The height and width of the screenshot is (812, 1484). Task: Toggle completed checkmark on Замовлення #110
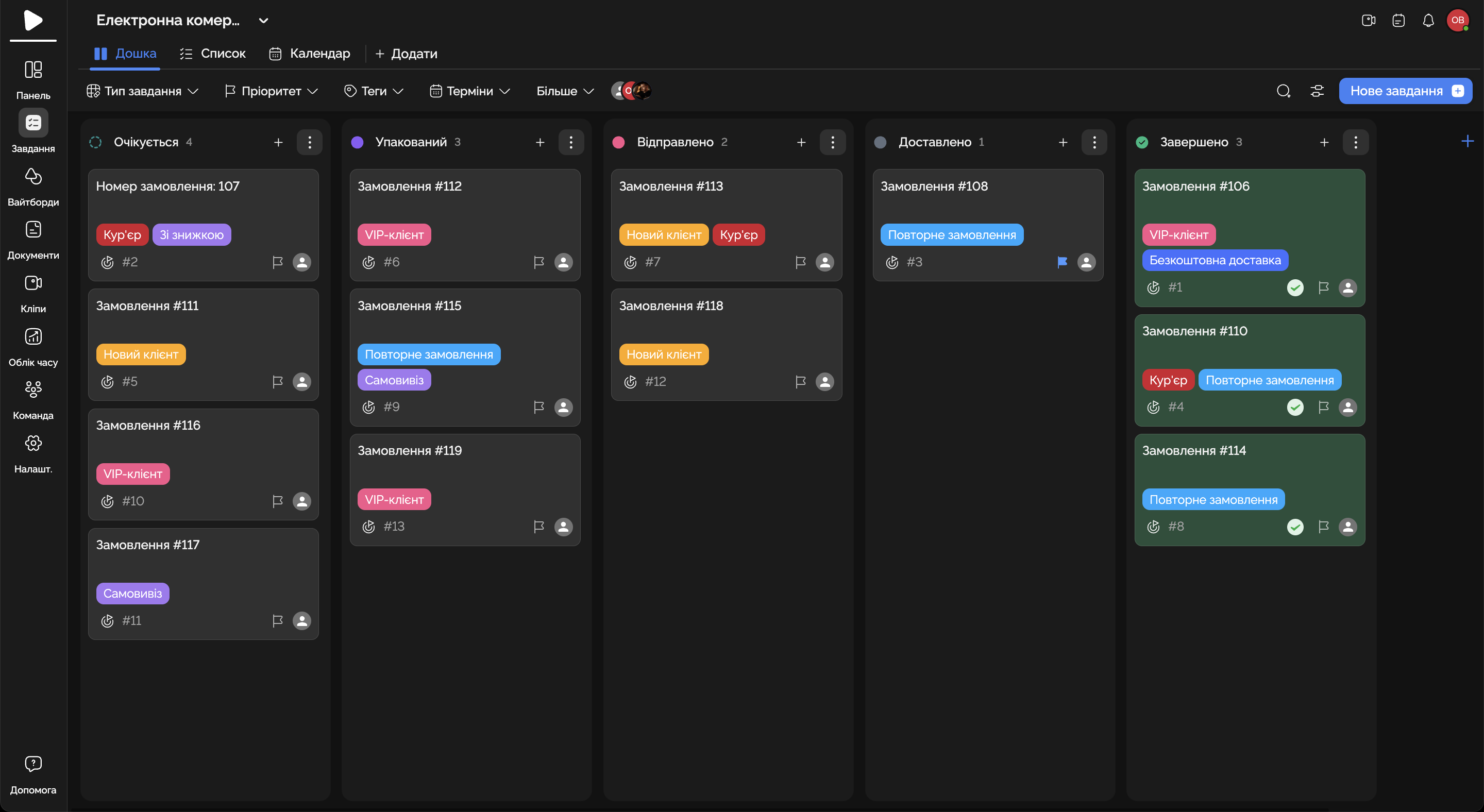[1295, 408]
